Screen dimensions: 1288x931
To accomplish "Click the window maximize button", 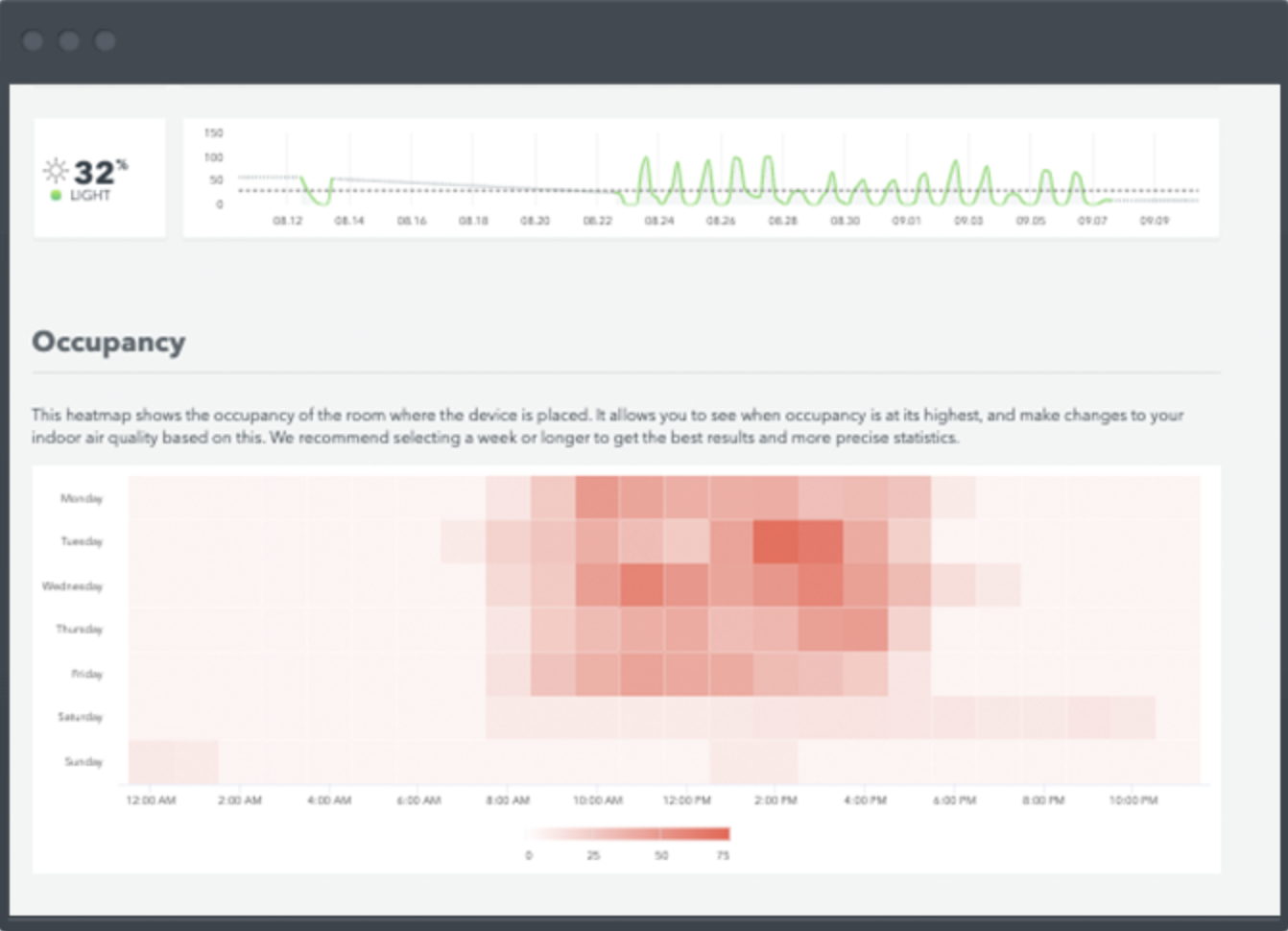I will point(106,40).
